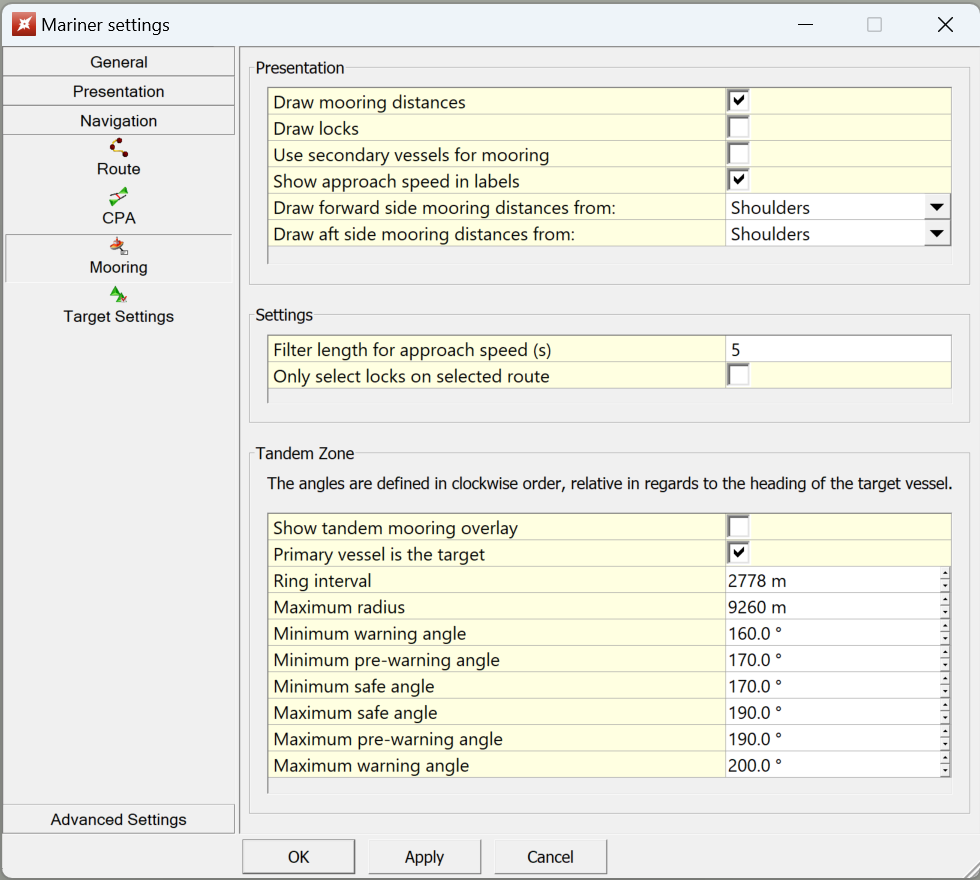980x880 pixels.
Task: Expand forward side mooring distances dropdown
Action: (x=936, y=208)
